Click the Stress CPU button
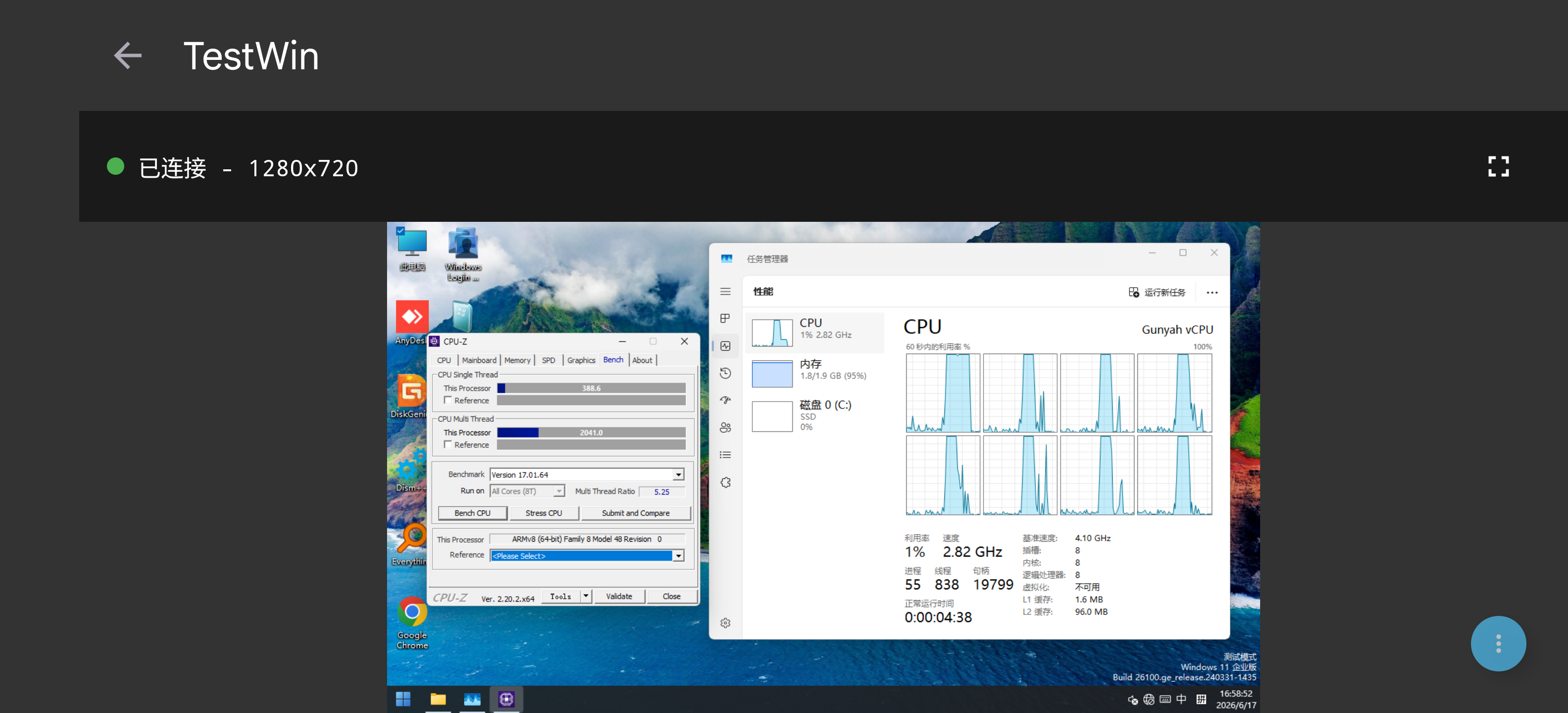The height and width of the screenshot is (713, 1568). click(x=543, y=512)
